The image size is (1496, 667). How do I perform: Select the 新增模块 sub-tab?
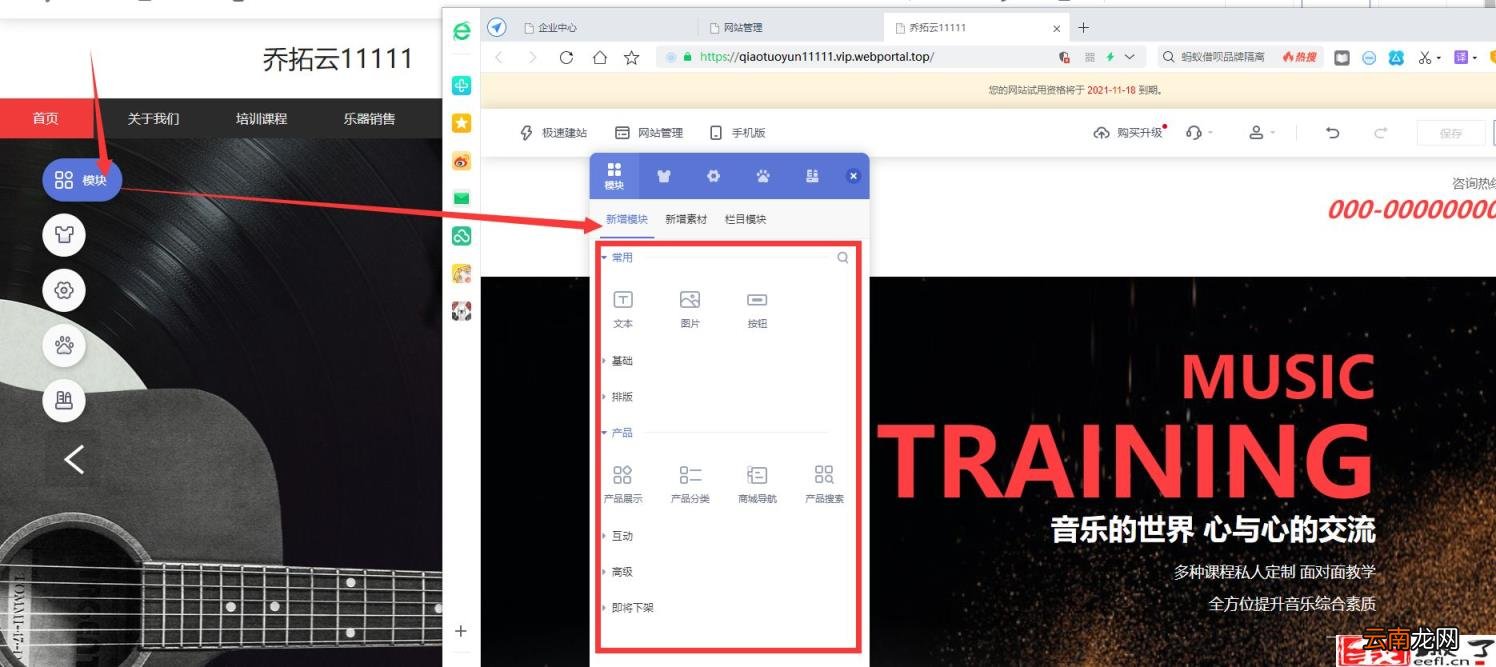(x=627, y=219)
